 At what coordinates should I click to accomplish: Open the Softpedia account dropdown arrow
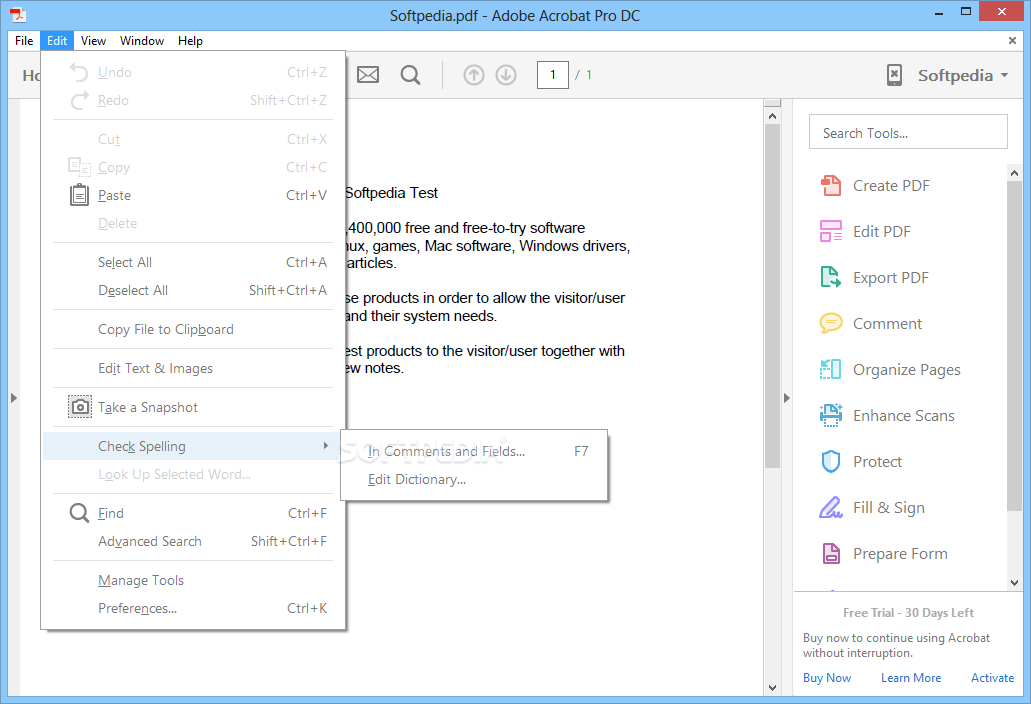tap(1004, 75)
